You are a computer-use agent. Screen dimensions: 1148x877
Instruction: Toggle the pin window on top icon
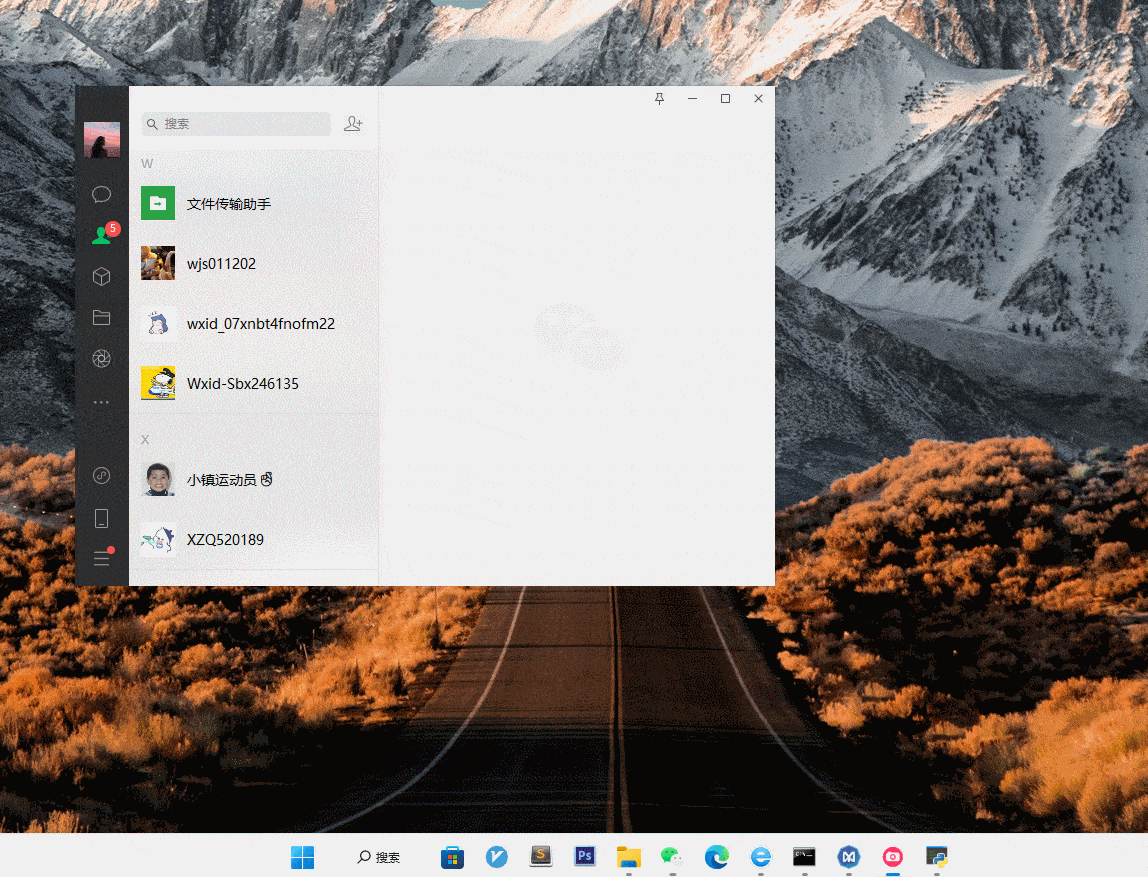659,98
